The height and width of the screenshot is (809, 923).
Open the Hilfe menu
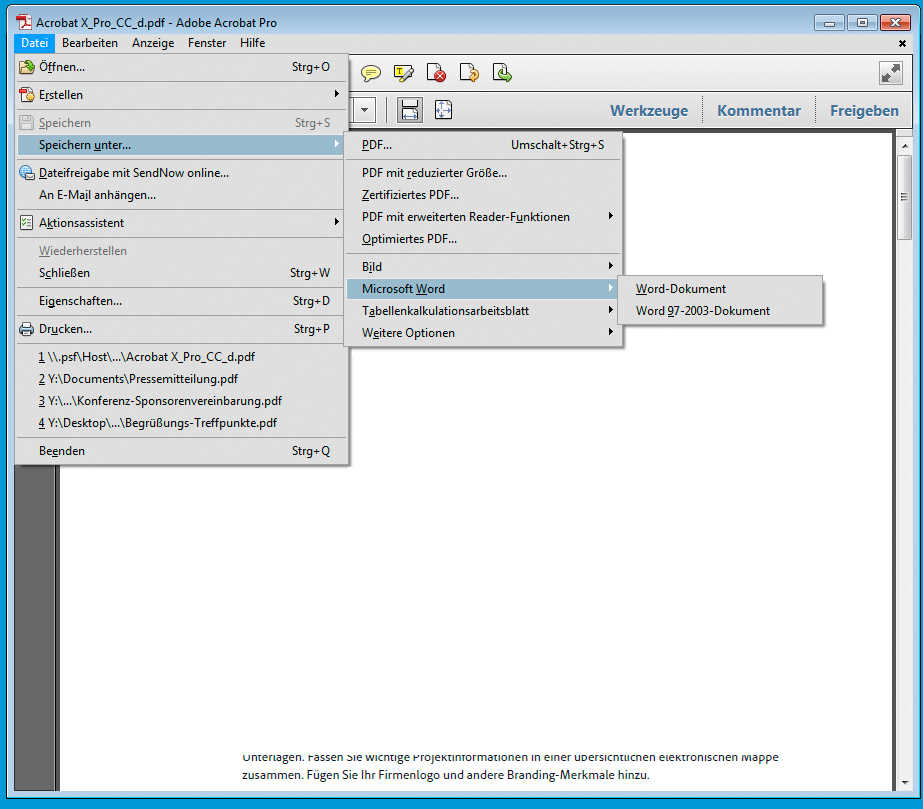pos(253,43)
